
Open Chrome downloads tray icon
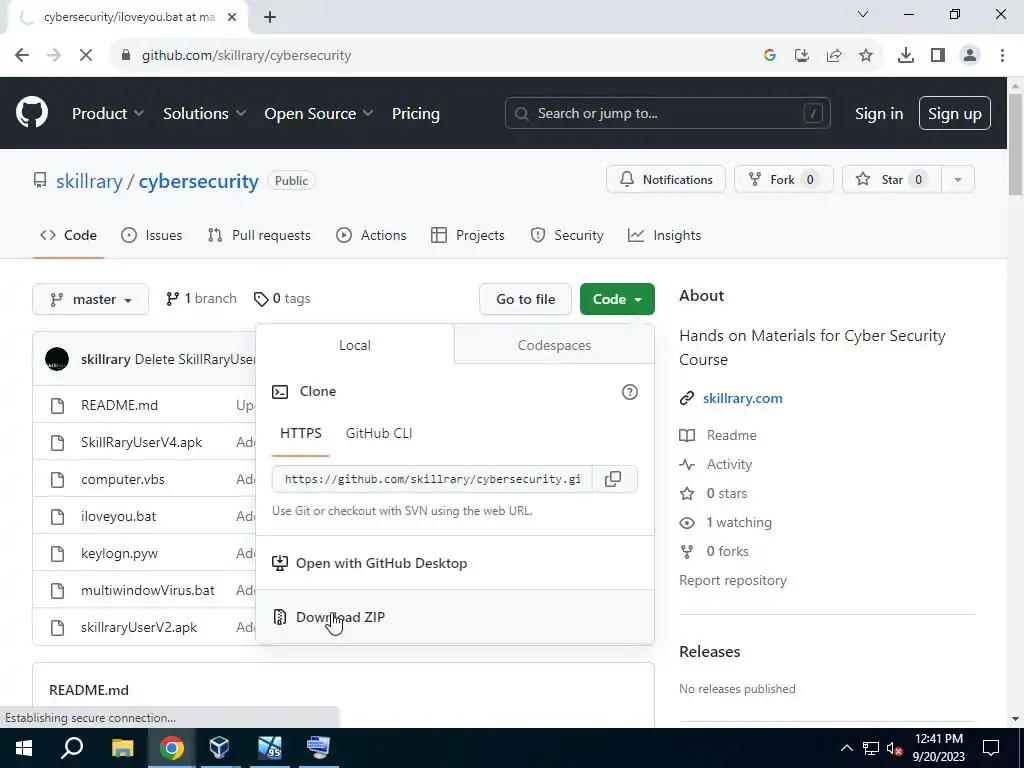click(x=906, y=56)
